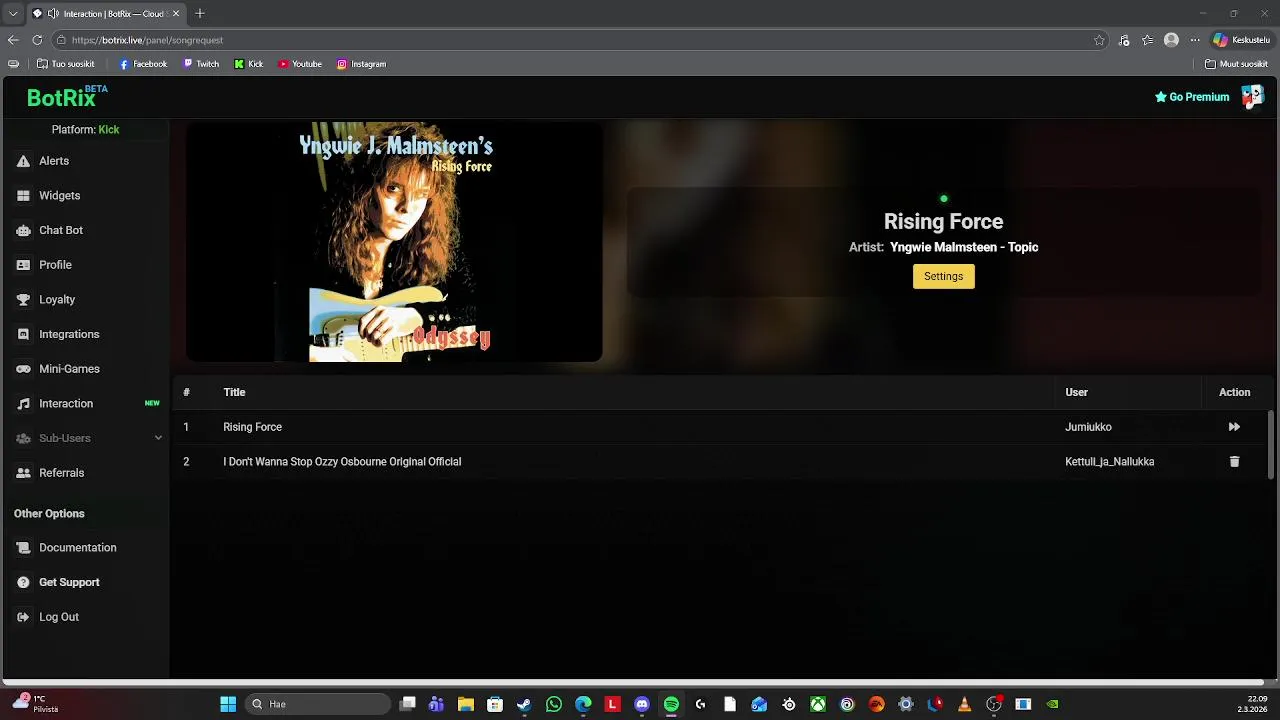Open browser three-dots menu
Screen dimensions: 1280x720
(1194, 40)
